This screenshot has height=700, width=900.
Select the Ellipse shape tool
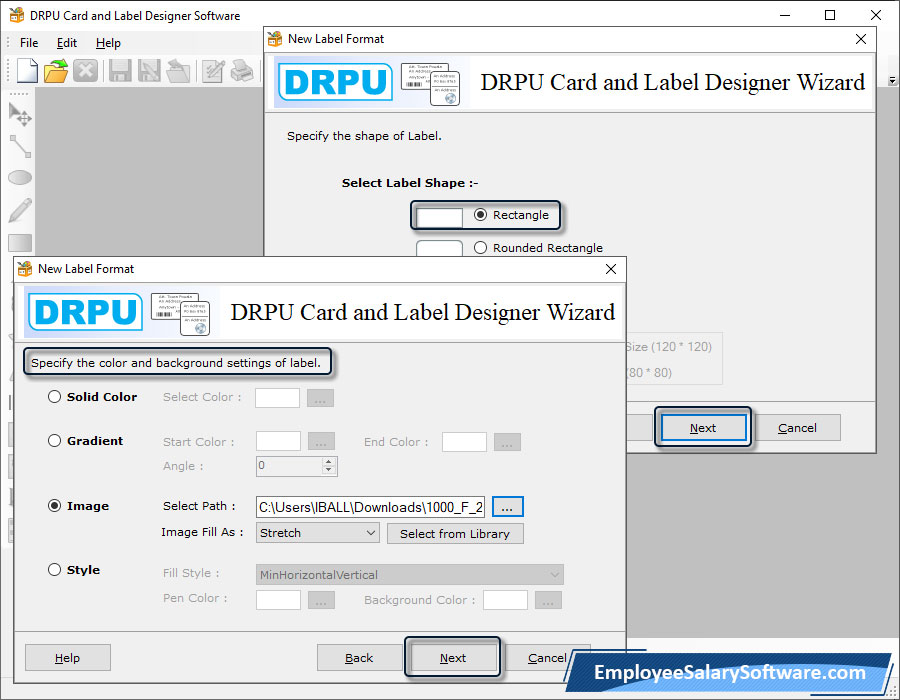click(x=20, y=178)
